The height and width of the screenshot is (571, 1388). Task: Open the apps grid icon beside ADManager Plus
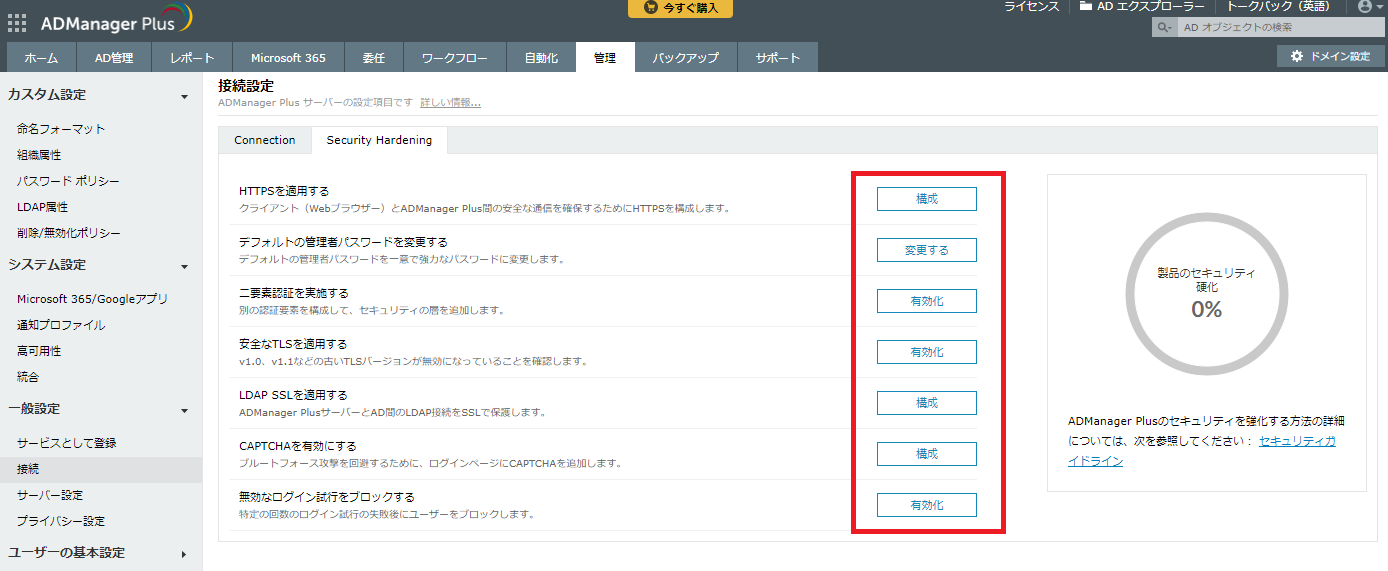18,22
